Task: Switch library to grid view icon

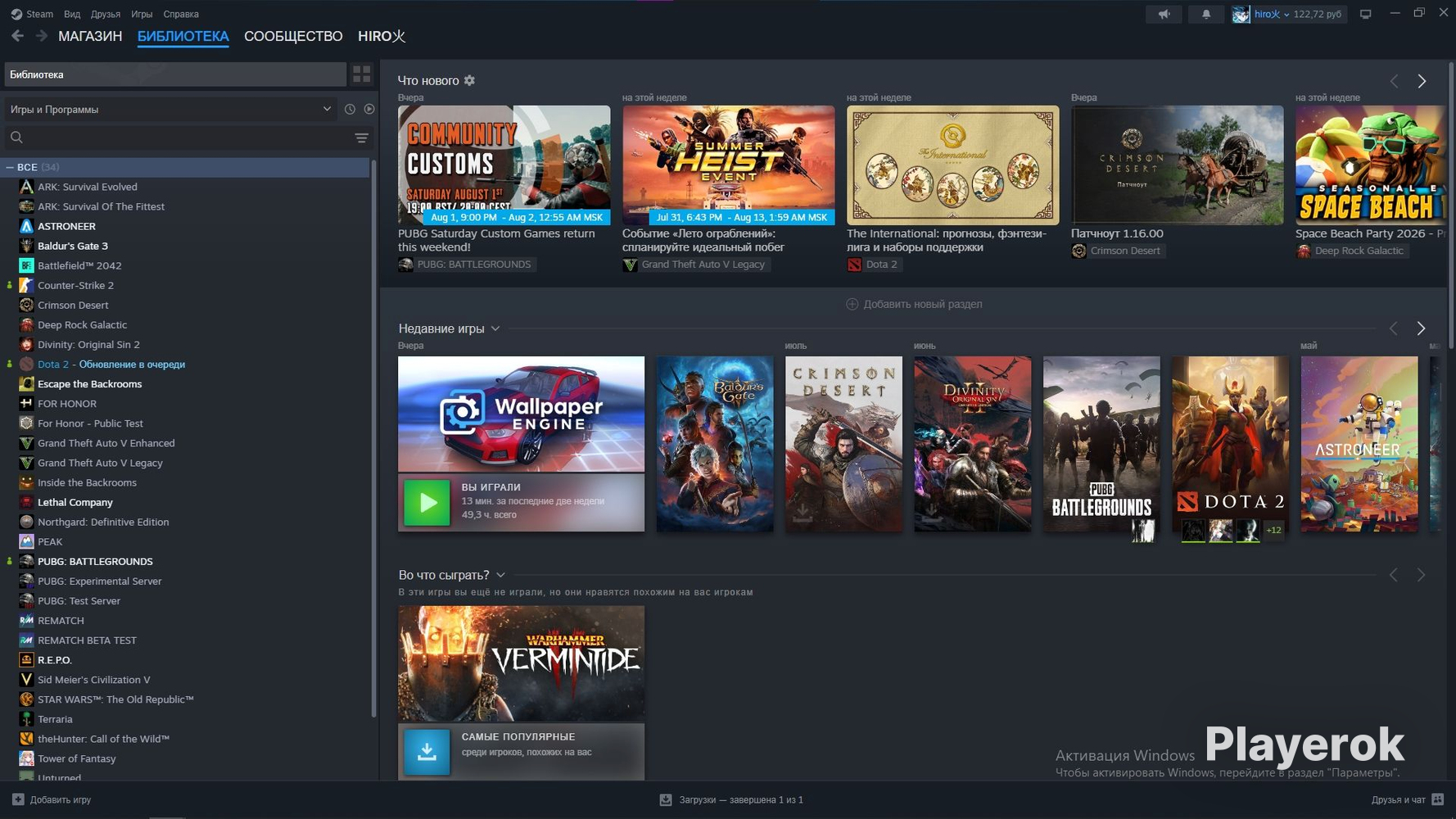Action: (362, 75)
